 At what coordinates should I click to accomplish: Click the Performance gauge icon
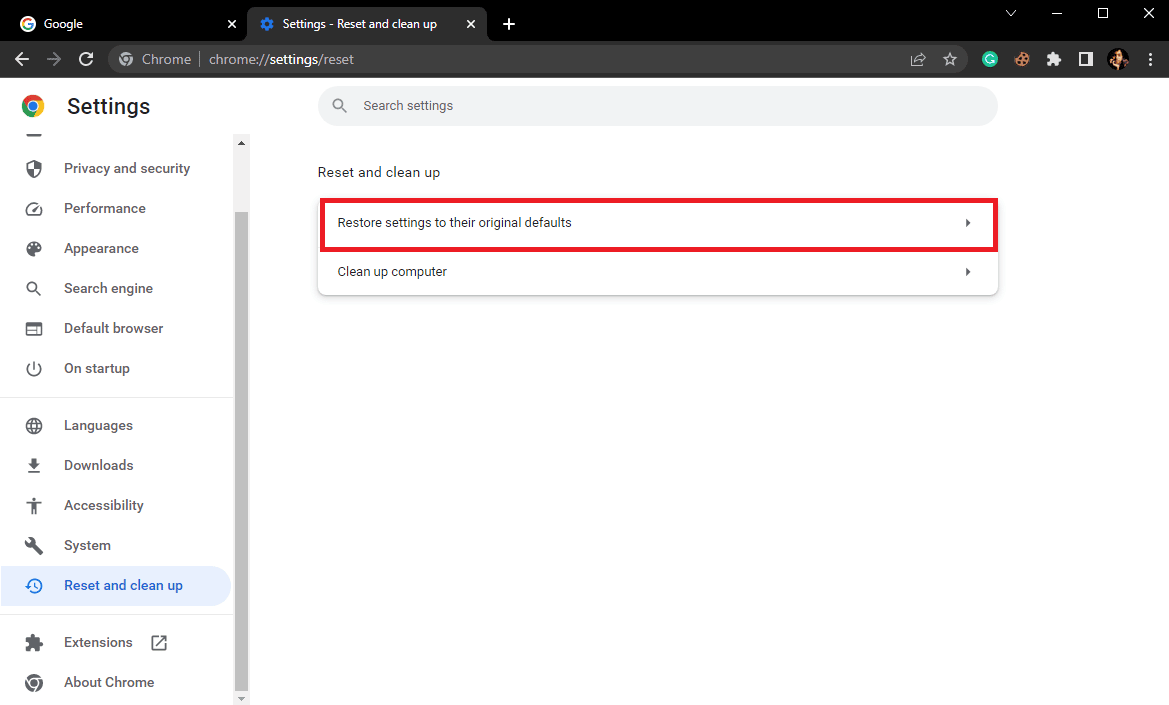(34, 209)
